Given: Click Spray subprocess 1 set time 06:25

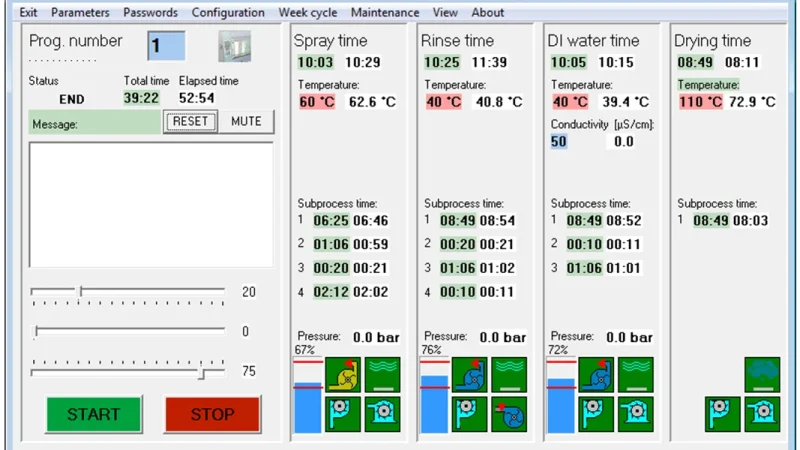Looking at the screenshot, I should [x=331, y=220].
